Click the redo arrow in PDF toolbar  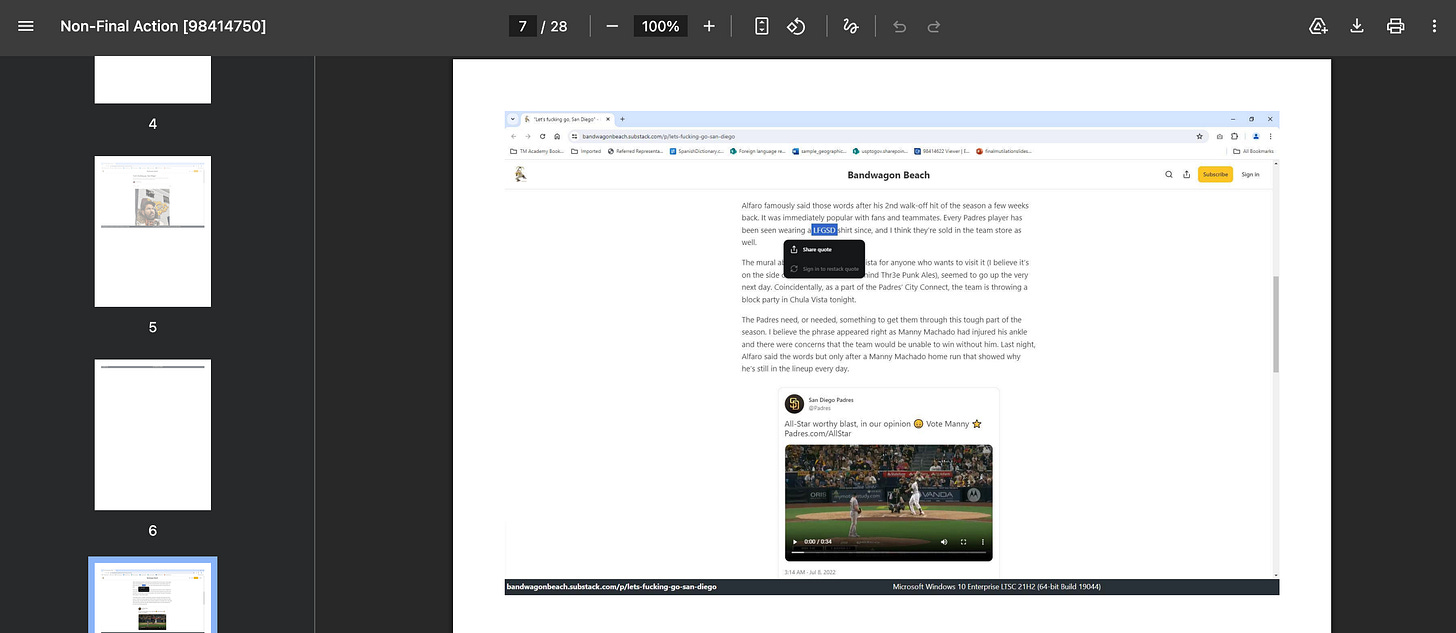tap(934, 26)
